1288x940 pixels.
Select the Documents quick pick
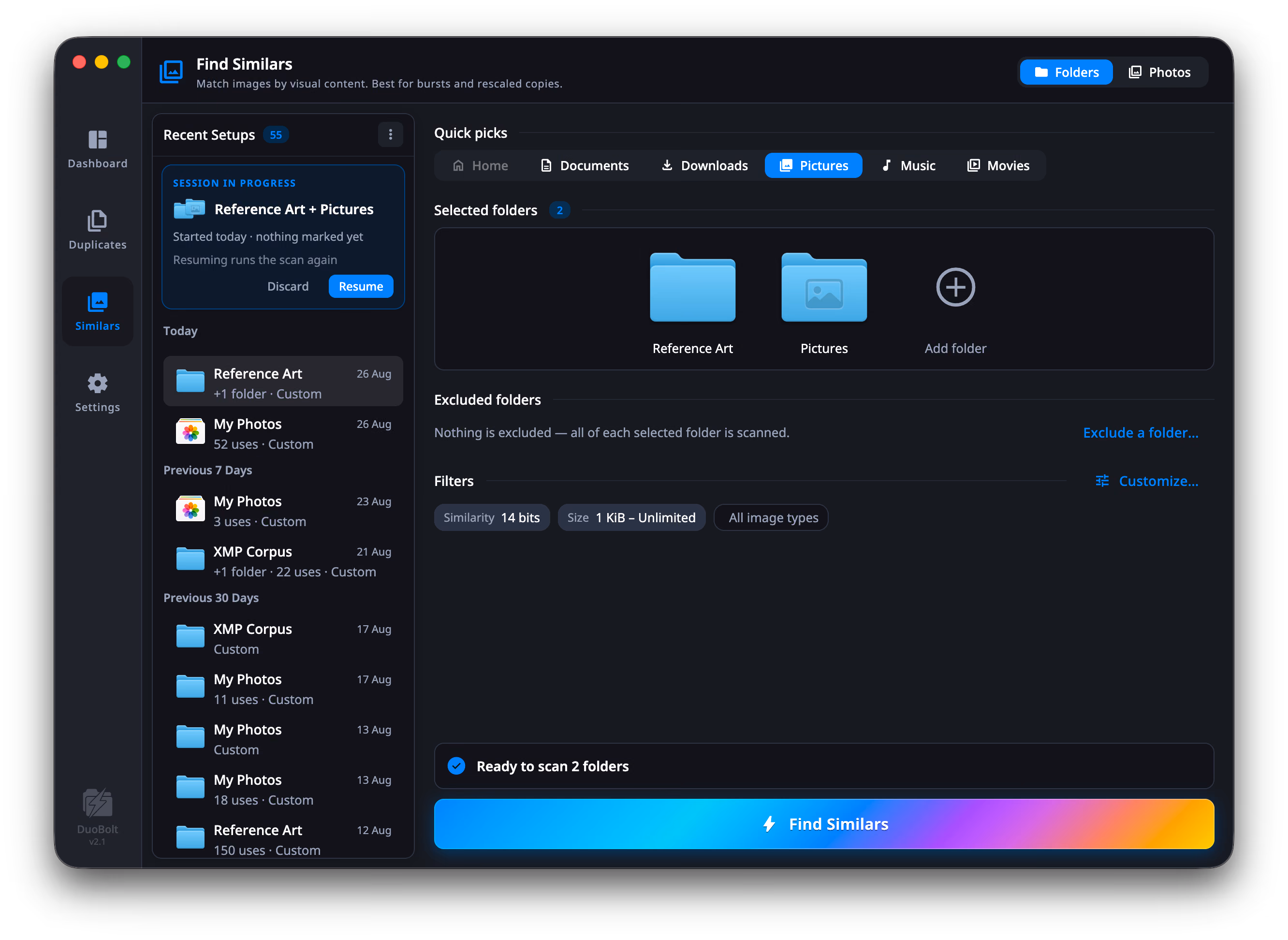pyautogui.click(x=584, y=165)
